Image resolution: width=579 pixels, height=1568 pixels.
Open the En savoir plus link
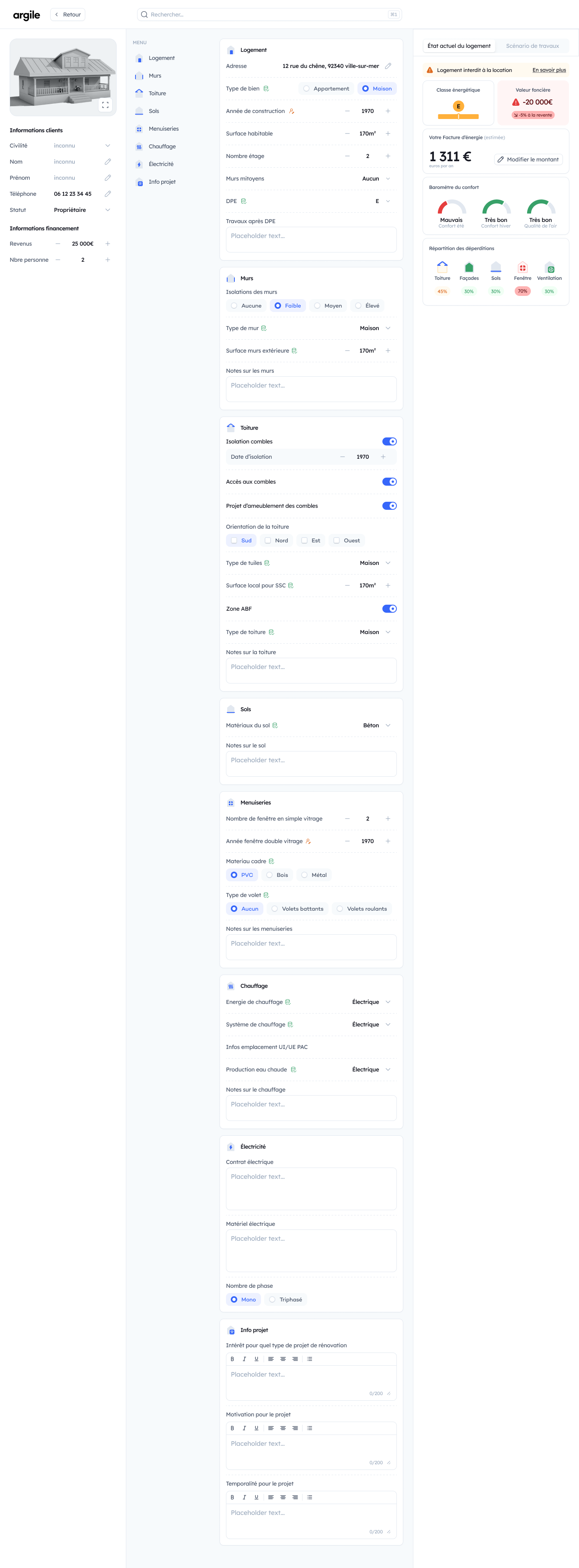548,71
